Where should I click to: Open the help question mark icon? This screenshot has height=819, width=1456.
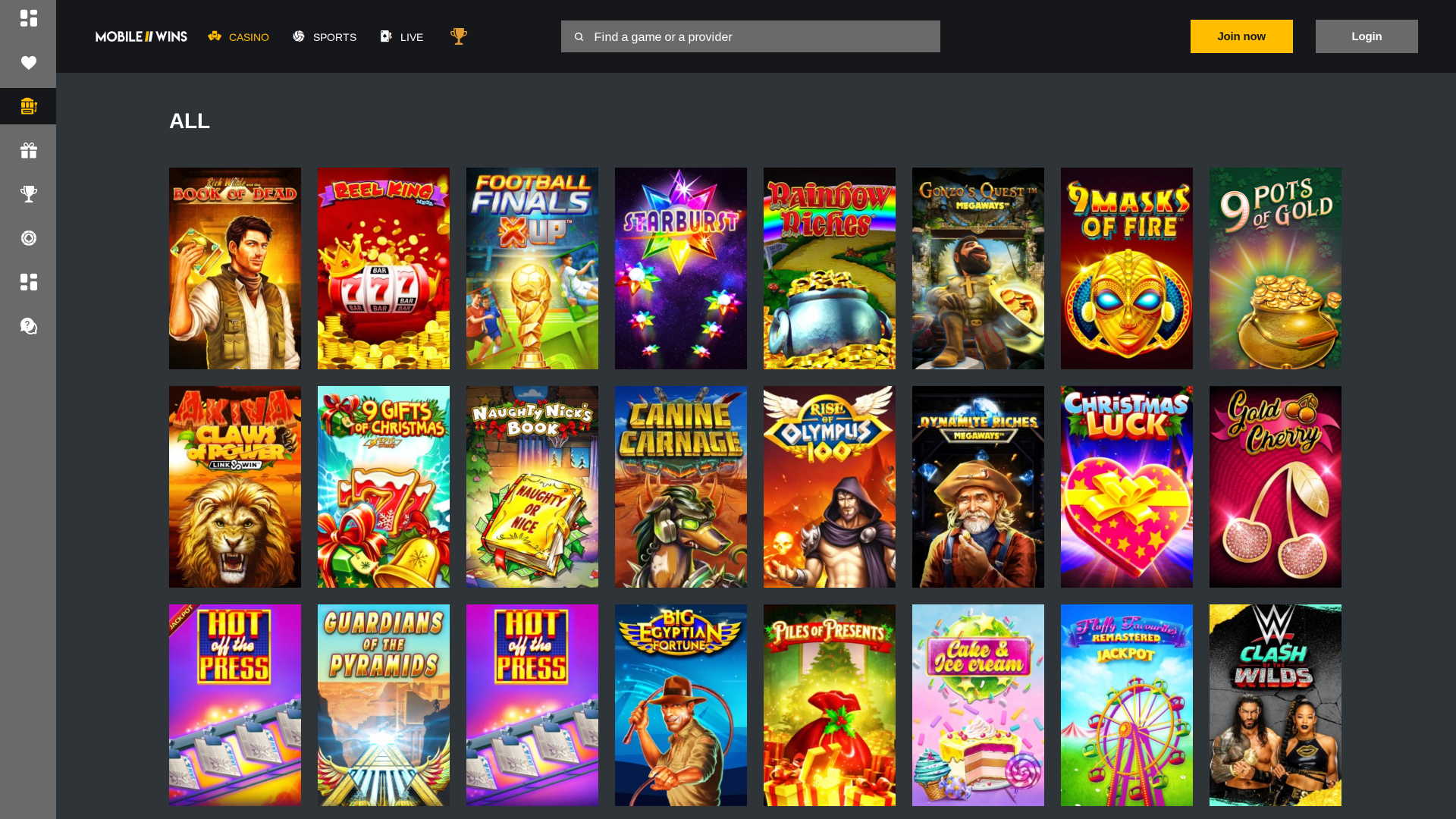click(x=28, y=326)
